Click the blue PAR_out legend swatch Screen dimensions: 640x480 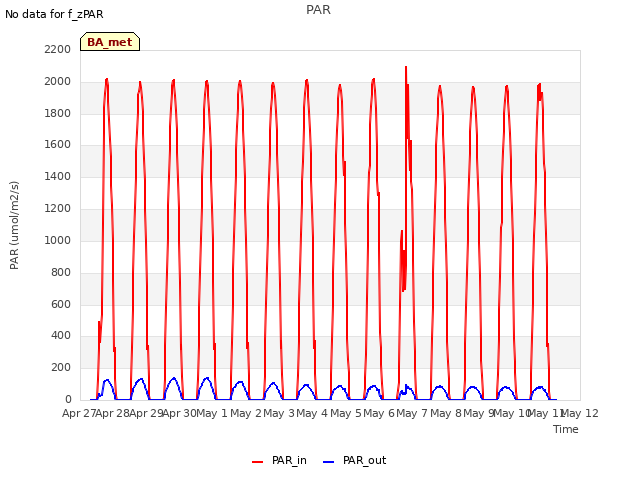[x=329, y=462]
